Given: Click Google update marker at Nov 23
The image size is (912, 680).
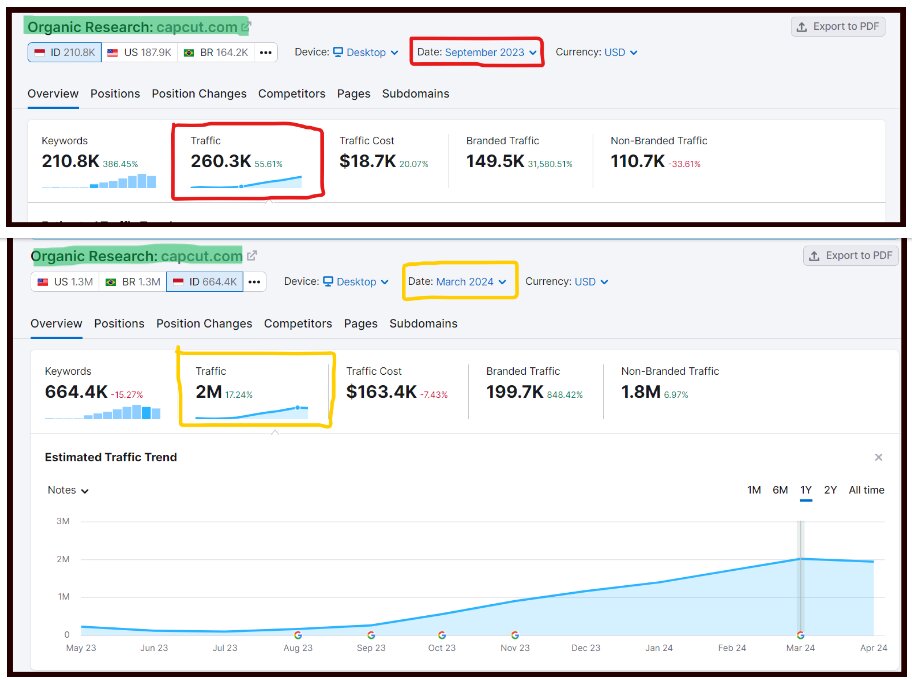Looking at the screenshot, I should (515, 635).
